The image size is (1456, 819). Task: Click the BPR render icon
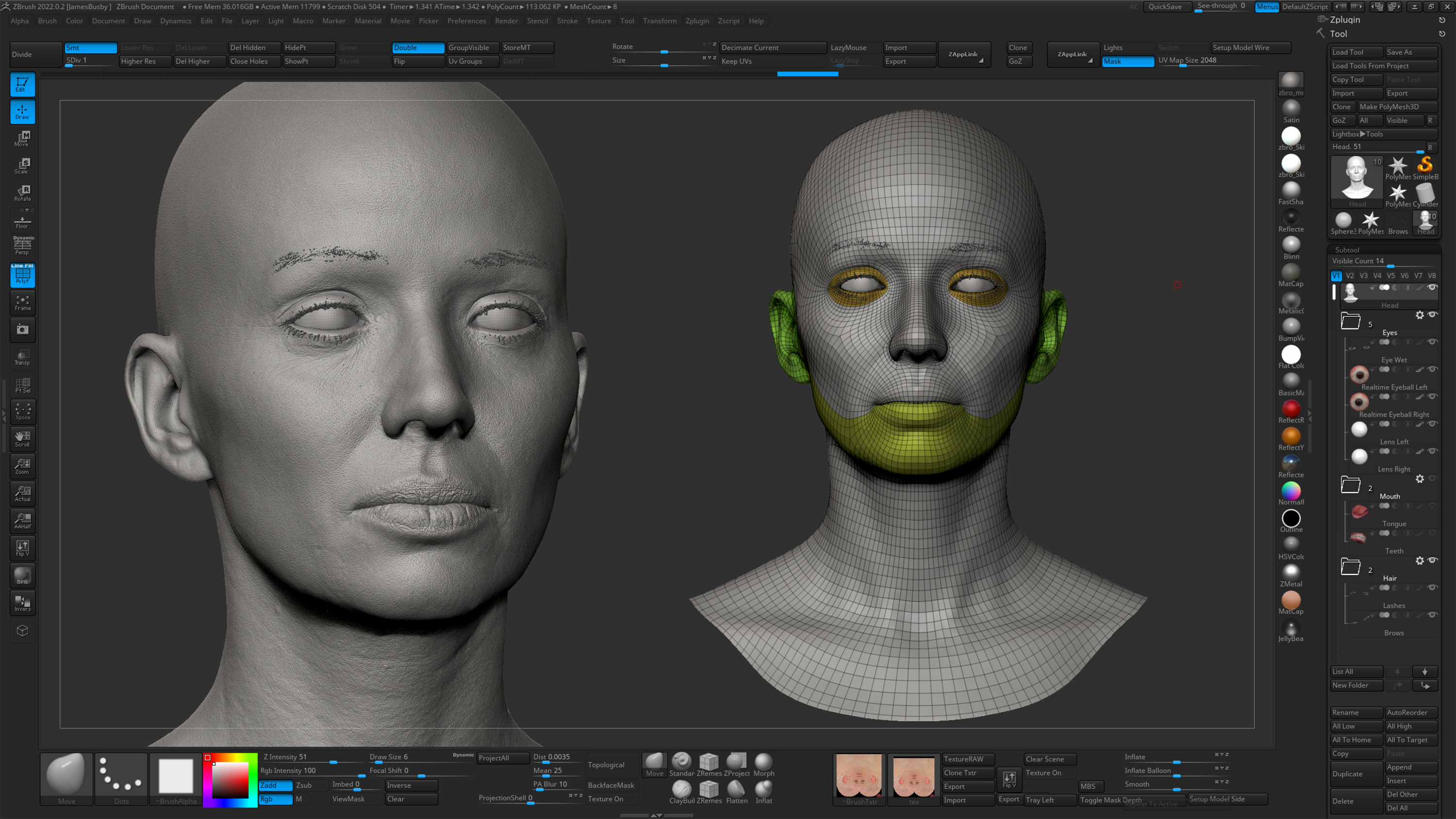click(x=23, y=576)
